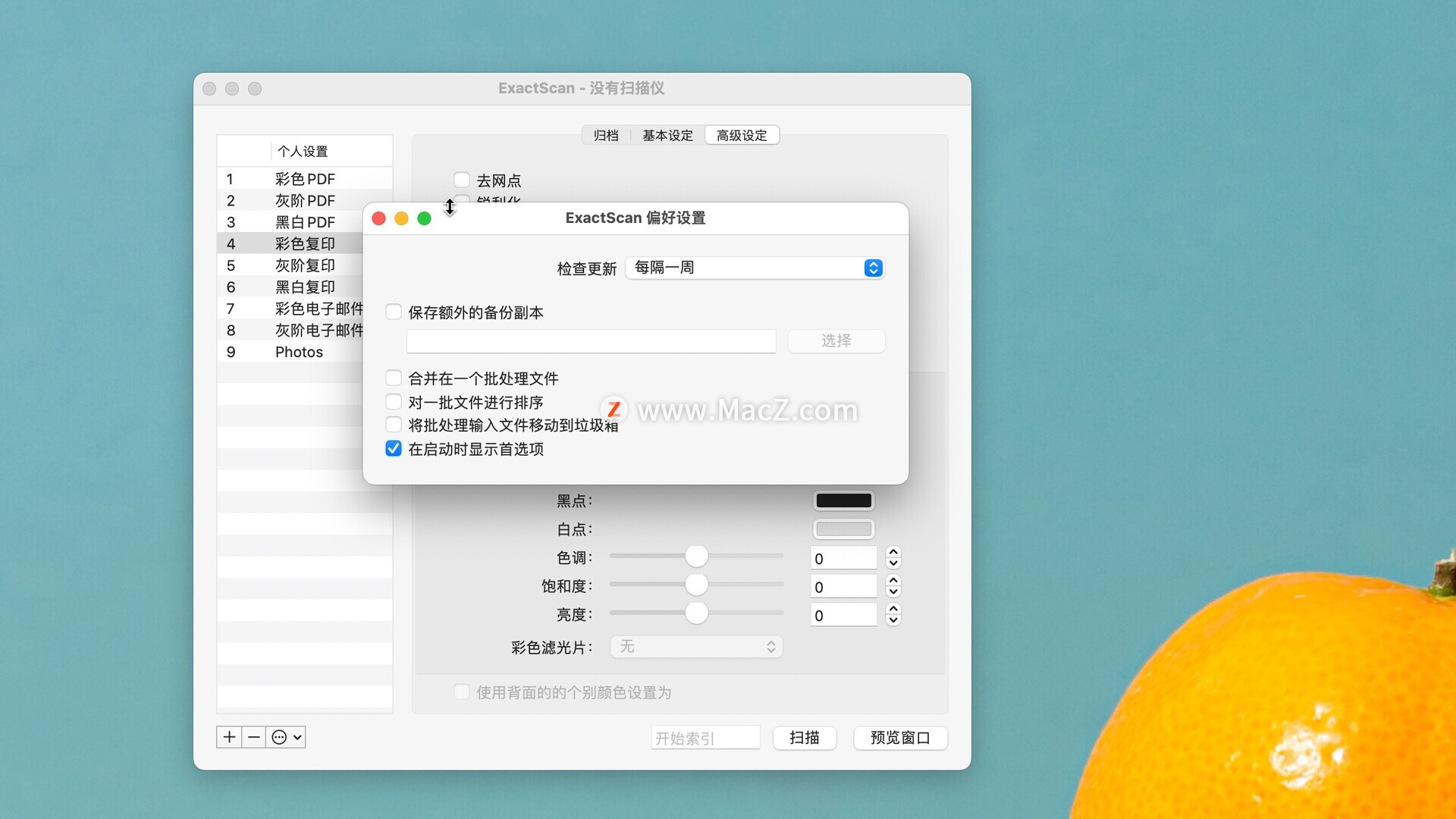1456x819 pixels.
Task: Click the 饱和度 slider knob
Action: [696, 585]
